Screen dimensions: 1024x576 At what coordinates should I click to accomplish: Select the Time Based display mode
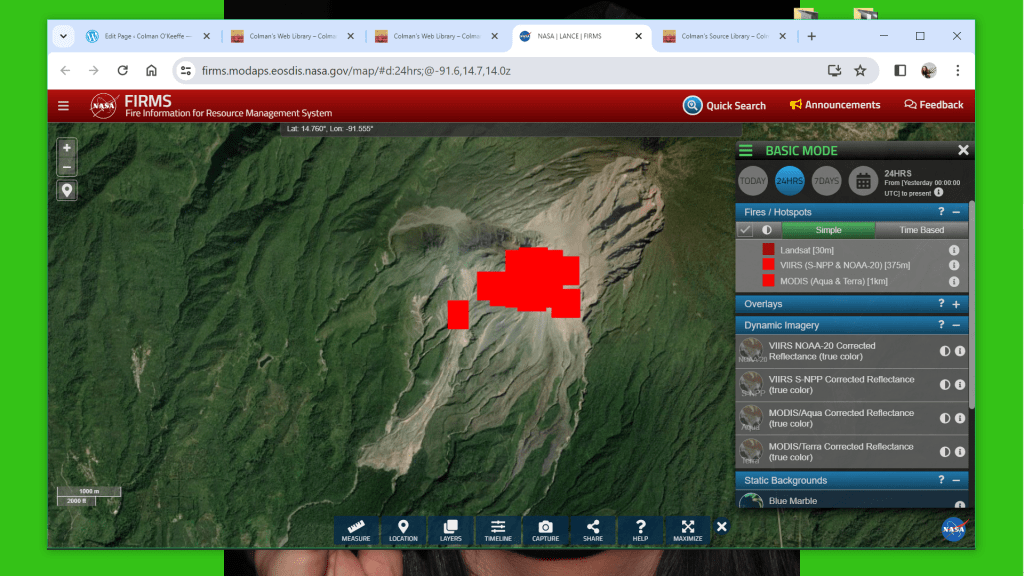click(921, 230)
